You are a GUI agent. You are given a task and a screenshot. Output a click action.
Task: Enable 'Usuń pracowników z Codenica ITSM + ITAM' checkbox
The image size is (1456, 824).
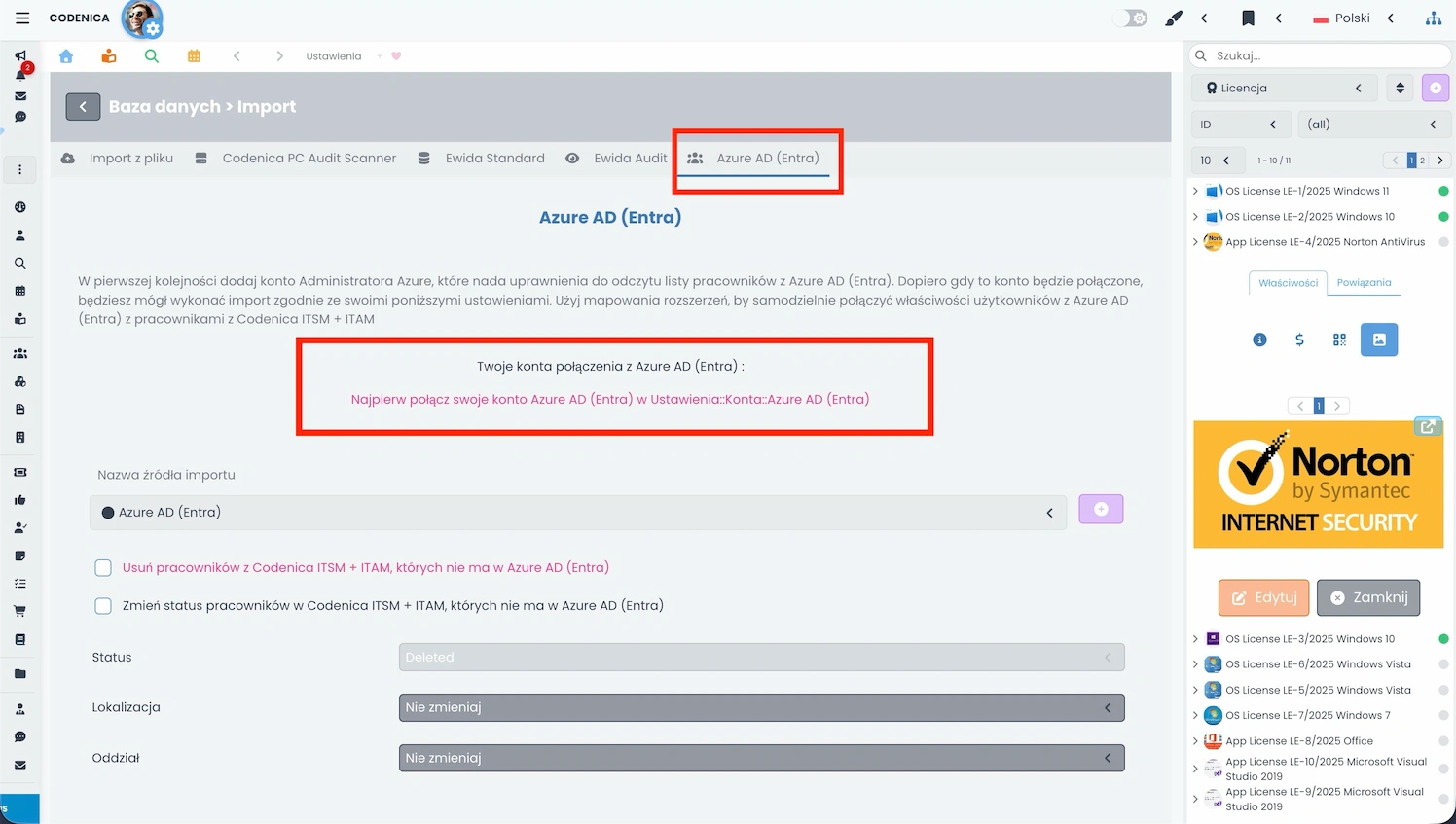103,567
